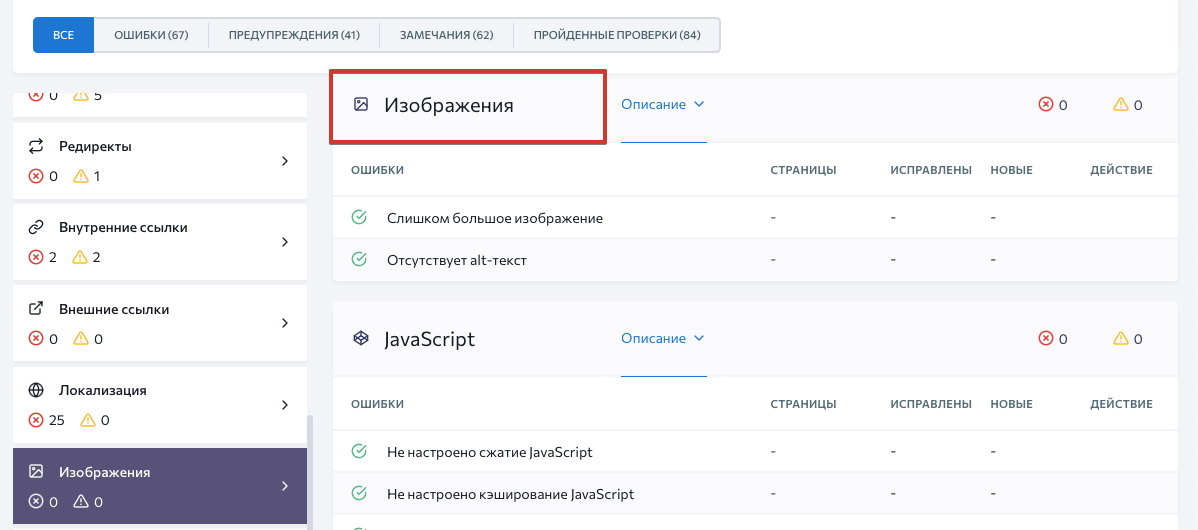Click the red error icon in the Изображения header
This screenshot has height=530, width=1198.
click(x=1046, y=104)
